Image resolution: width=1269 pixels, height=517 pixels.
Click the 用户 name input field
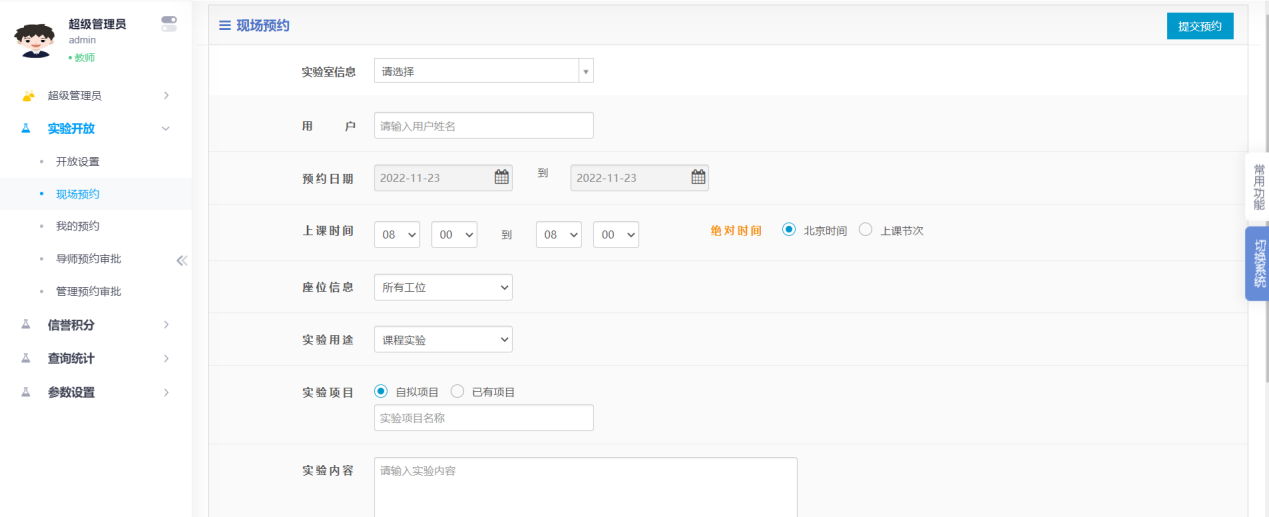[483, 126]
